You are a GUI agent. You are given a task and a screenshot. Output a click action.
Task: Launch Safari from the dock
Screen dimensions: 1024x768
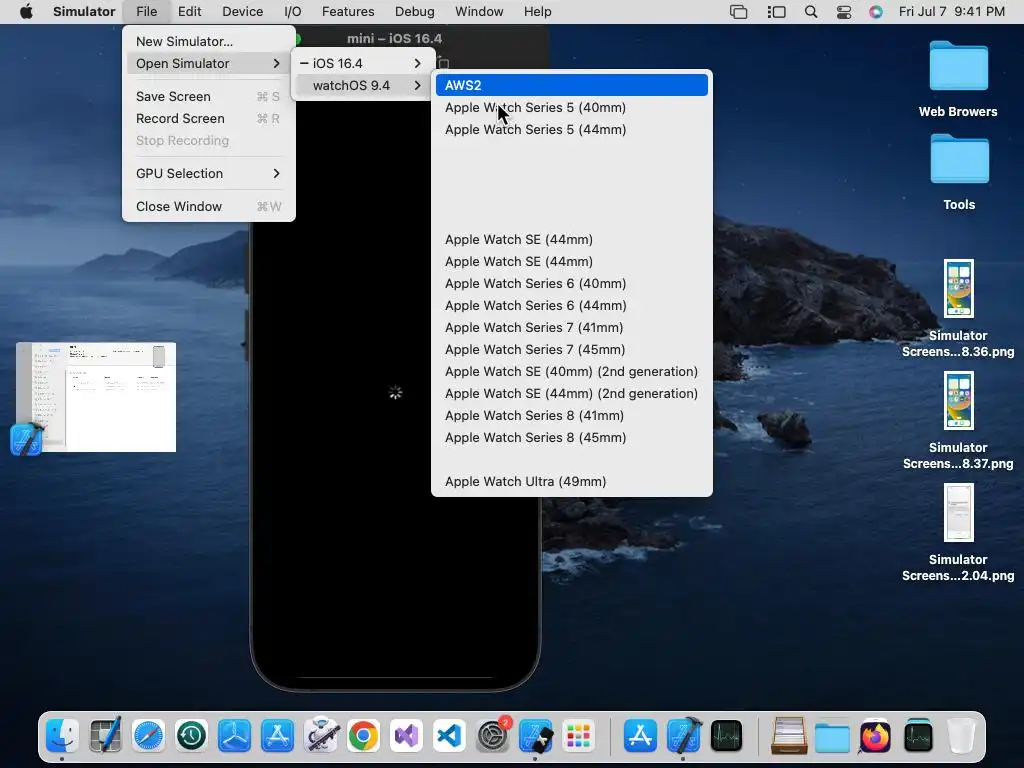point(148,736)
